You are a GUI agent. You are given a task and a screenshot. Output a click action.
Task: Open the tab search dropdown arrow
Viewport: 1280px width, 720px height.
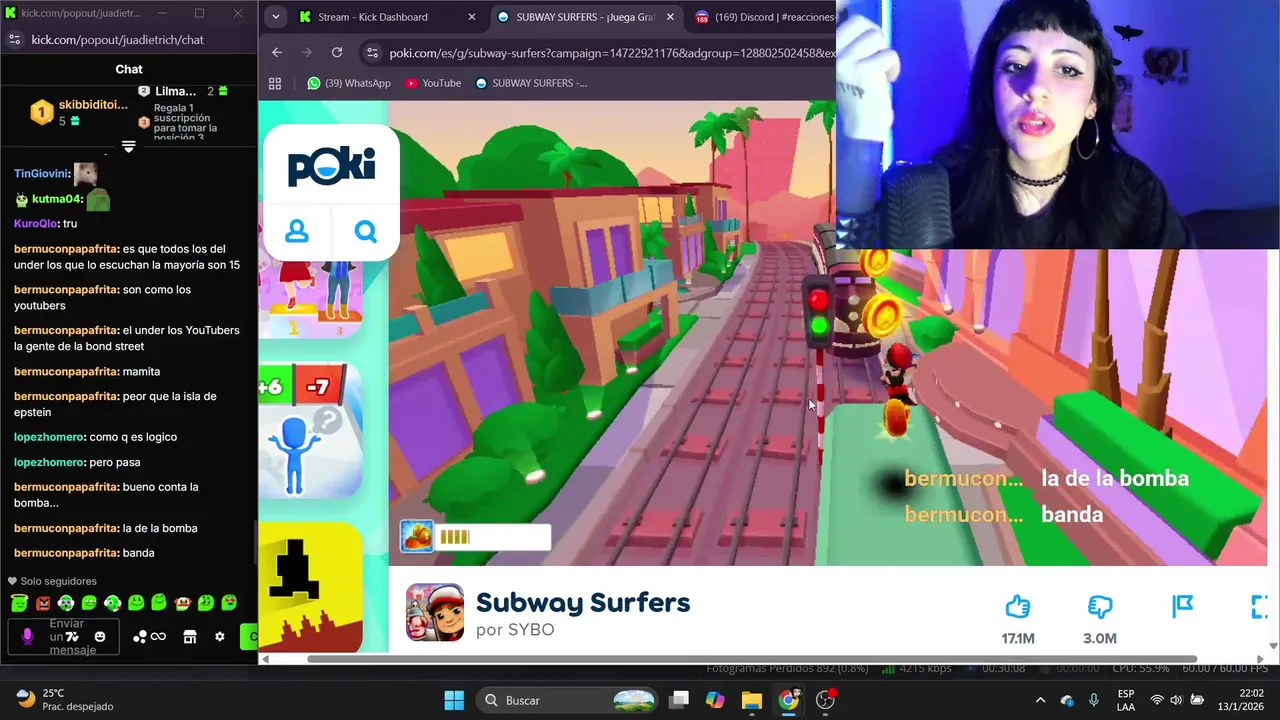pyautogui.click(x=275, y=17)
